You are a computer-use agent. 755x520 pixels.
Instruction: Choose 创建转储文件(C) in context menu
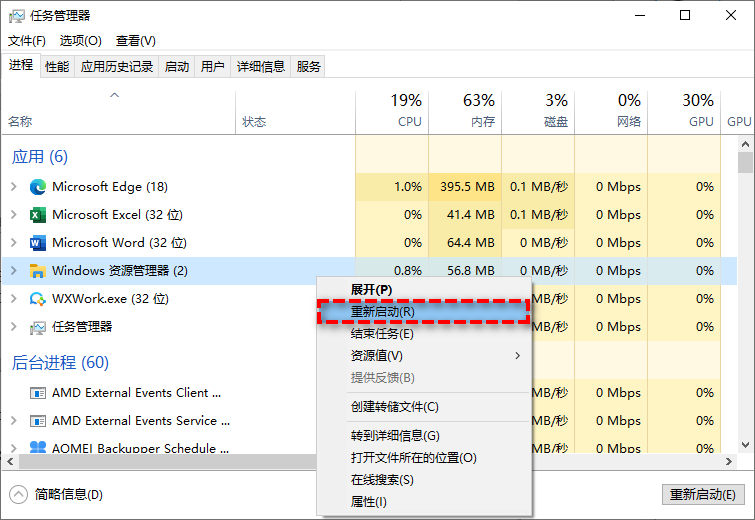(x=424, y=407)
